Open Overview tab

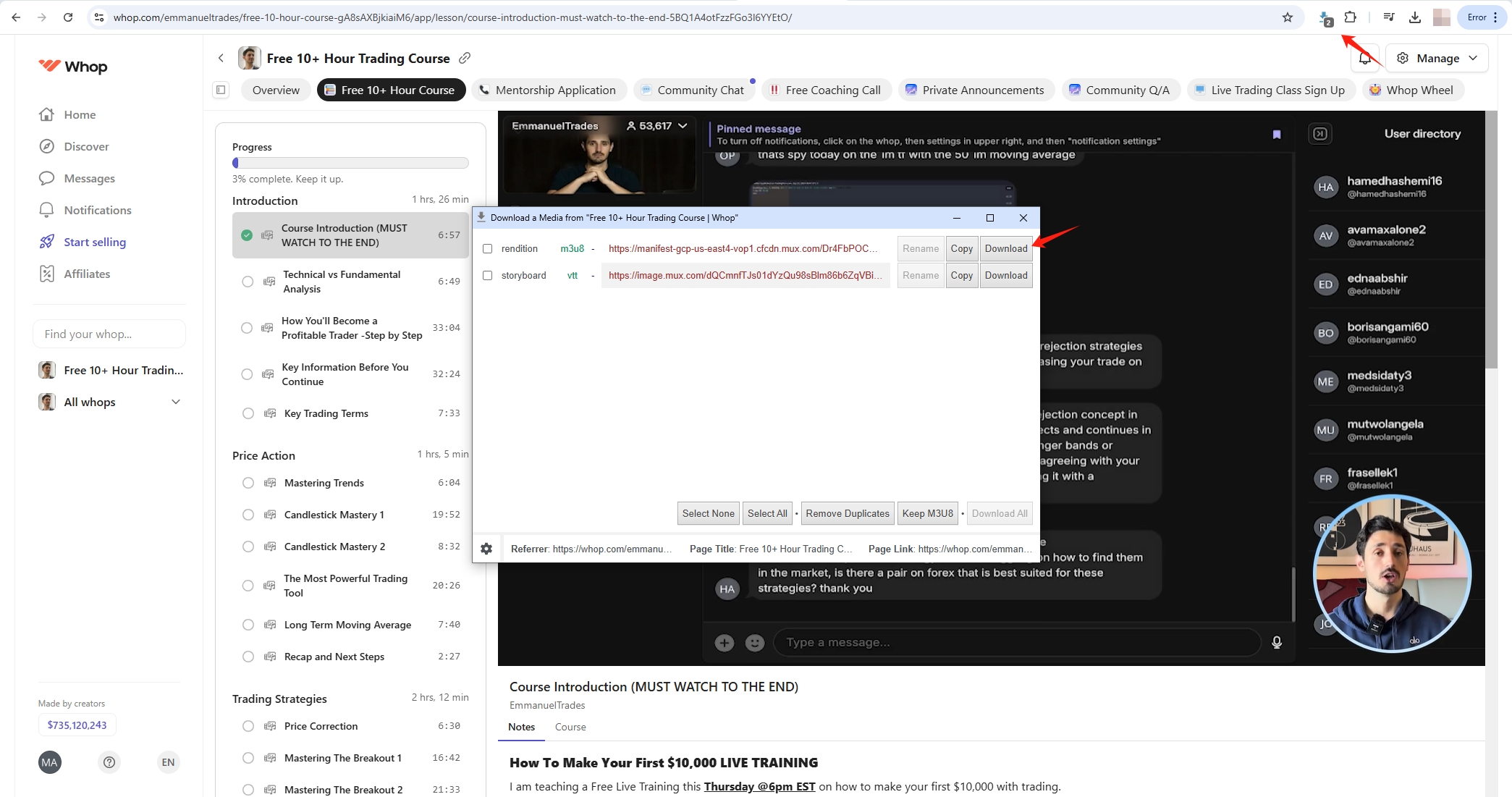click(276, 90)
